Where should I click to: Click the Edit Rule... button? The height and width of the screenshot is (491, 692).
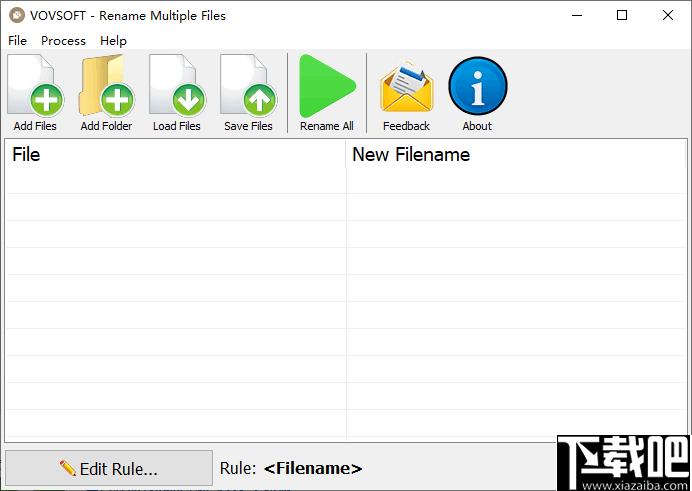click(x=108, y=468)
